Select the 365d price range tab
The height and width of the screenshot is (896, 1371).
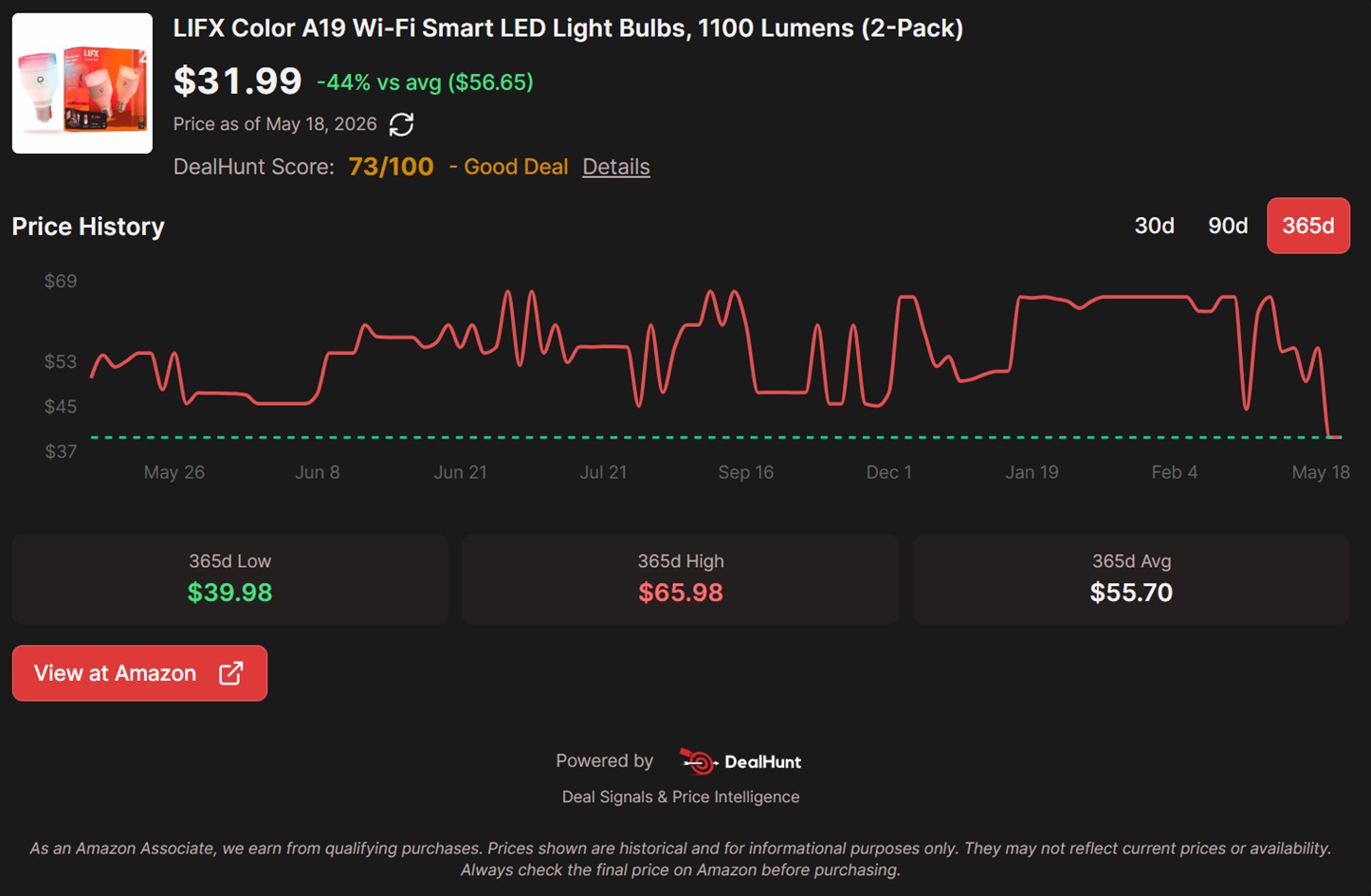tap(1308, 226)
